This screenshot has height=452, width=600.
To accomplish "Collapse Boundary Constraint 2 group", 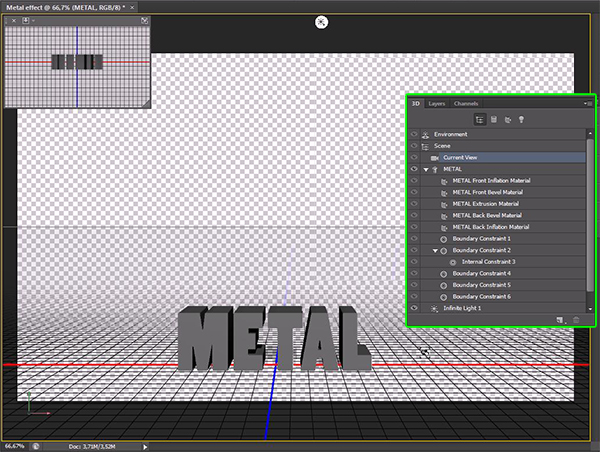I will pyautogui.click(x=435, y=250).
